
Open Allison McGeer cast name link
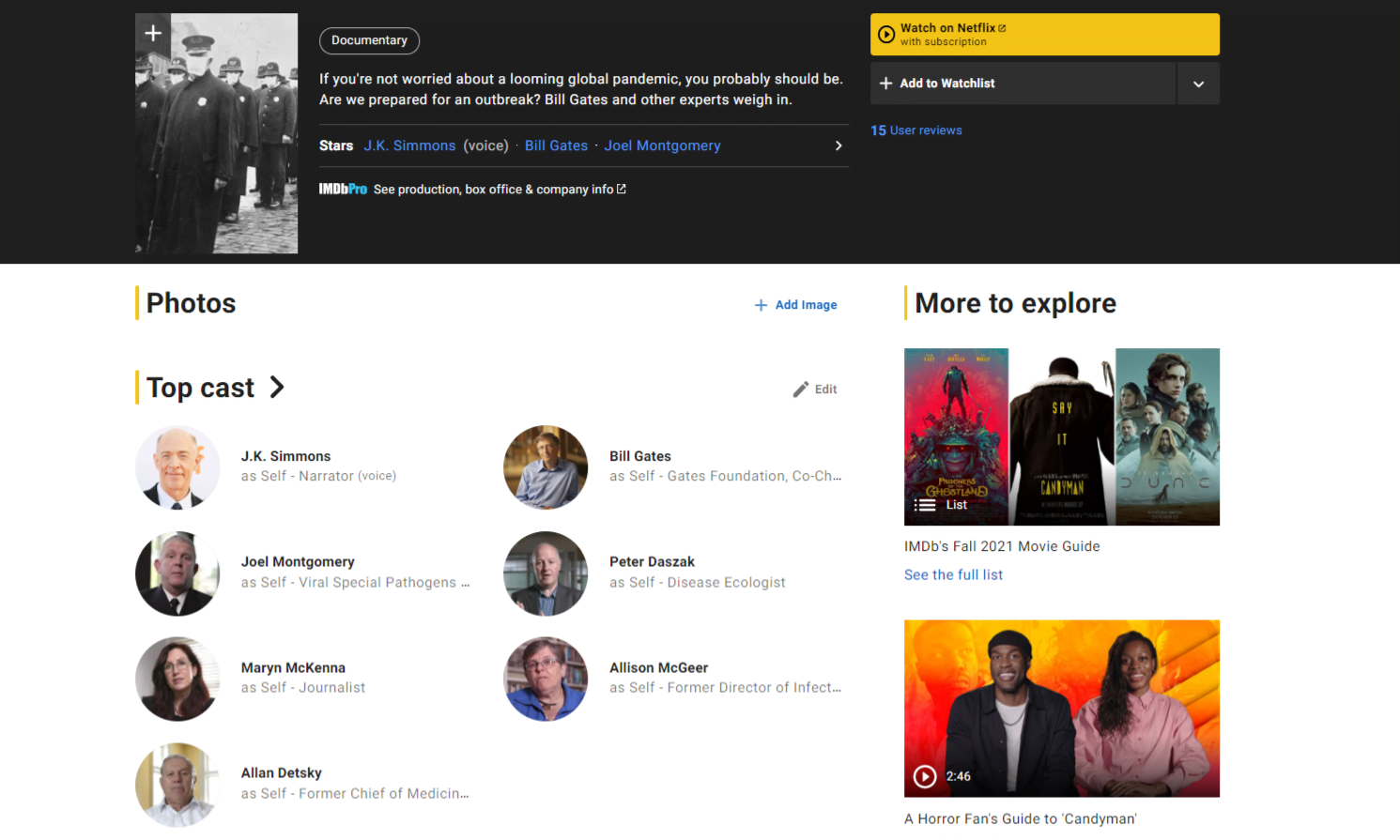[x=658, y=667]
